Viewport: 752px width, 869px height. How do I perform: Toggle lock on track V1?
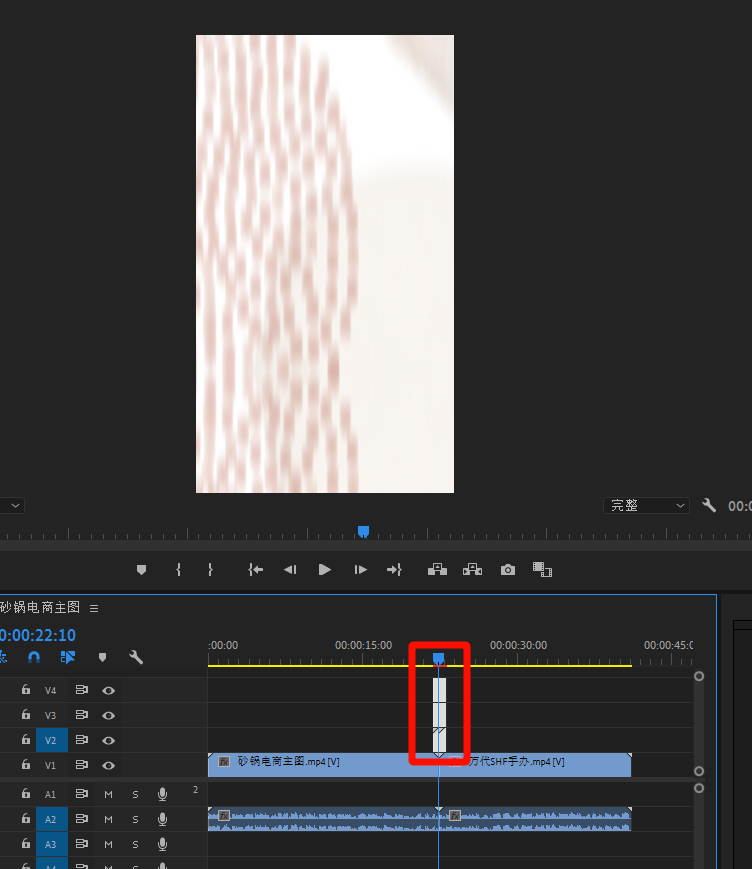click(x=26, y=765)
